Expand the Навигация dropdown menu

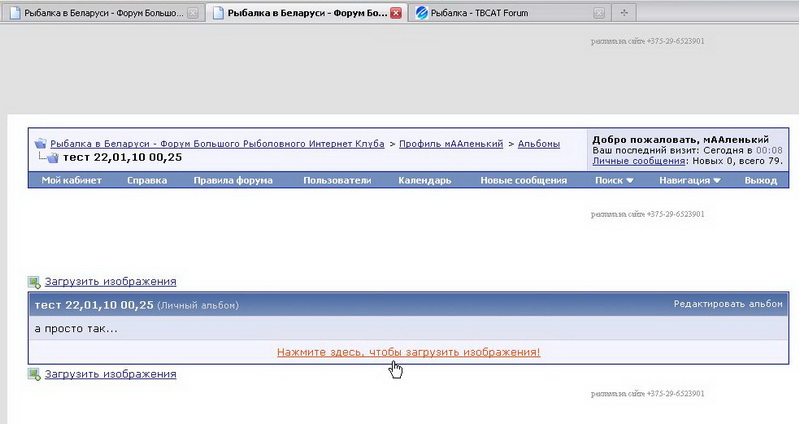[690, 181]
